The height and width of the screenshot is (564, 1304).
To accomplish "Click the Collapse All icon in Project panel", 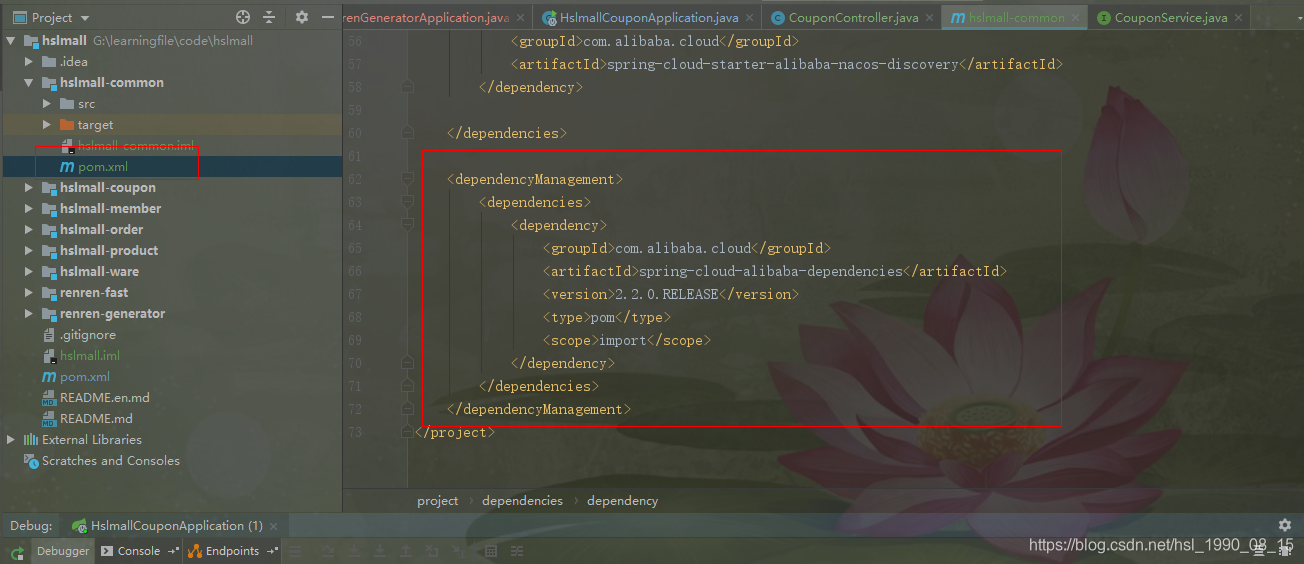I will 269,17.
